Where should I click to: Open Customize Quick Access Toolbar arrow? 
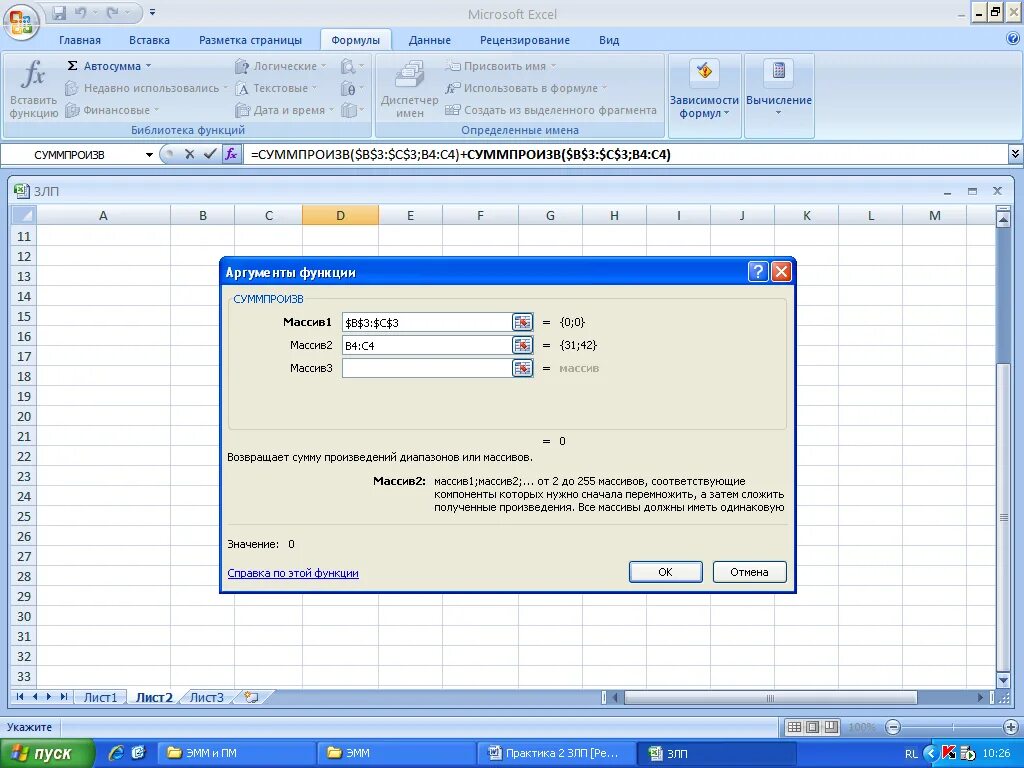pos(152,12)
